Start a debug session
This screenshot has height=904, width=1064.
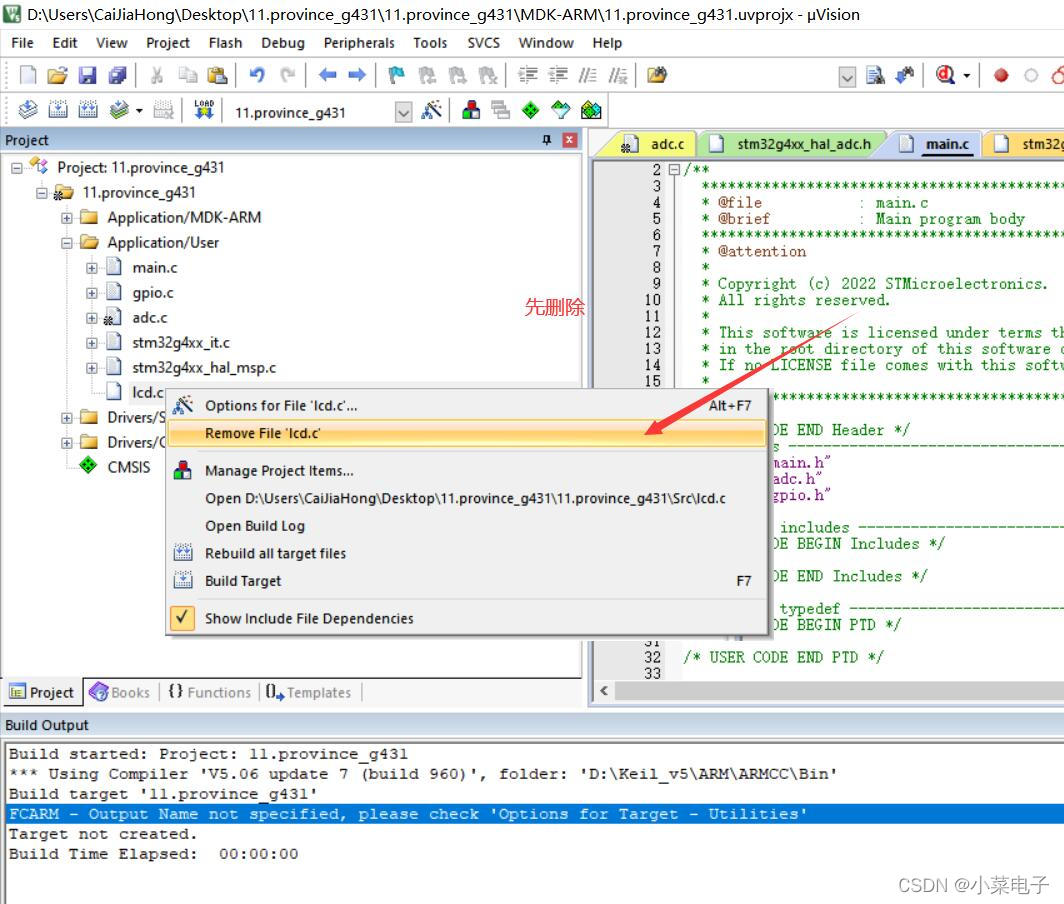[944, 75]
